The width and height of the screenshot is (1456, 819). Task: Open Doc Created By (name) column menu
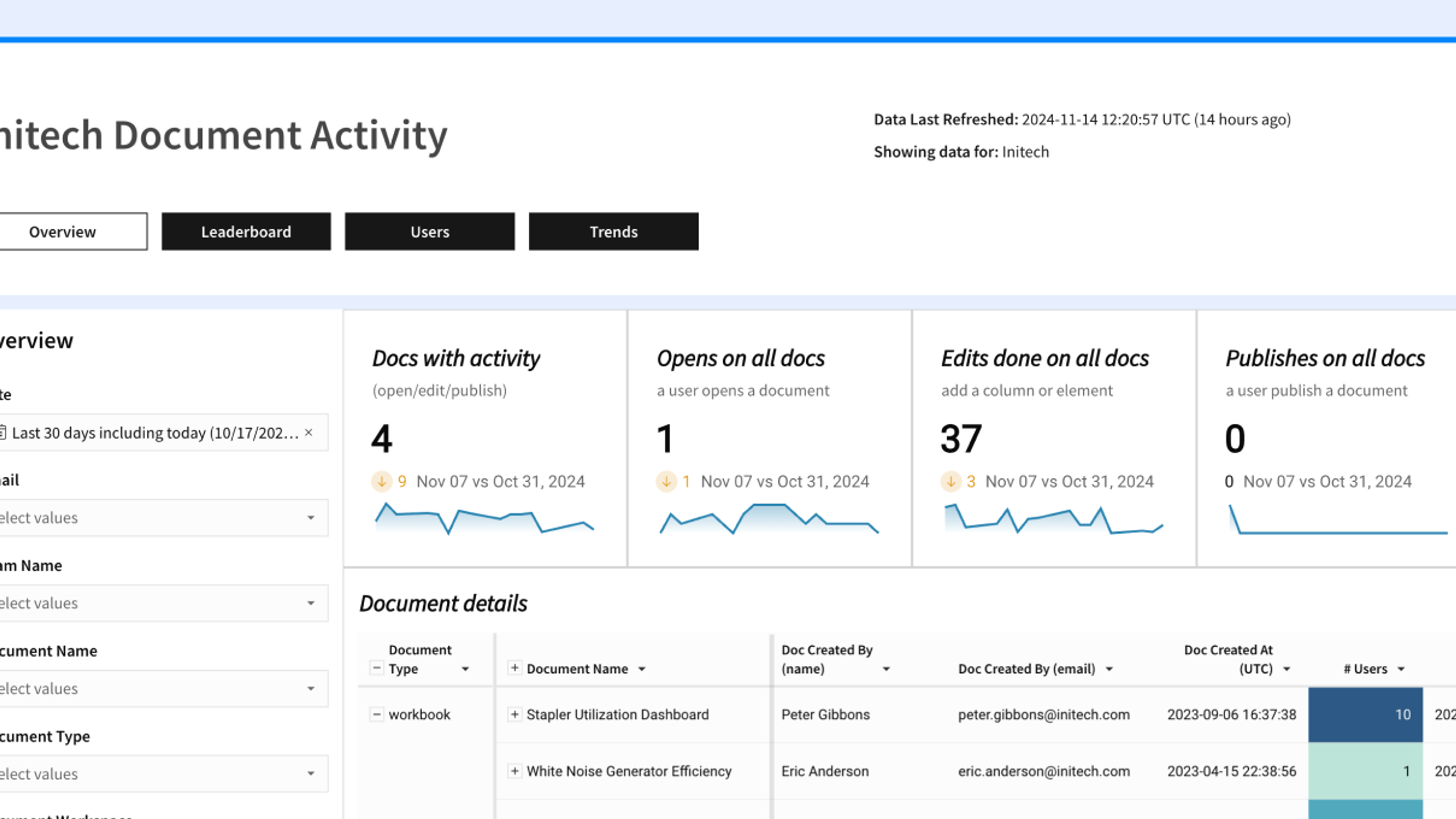point(886,669)
